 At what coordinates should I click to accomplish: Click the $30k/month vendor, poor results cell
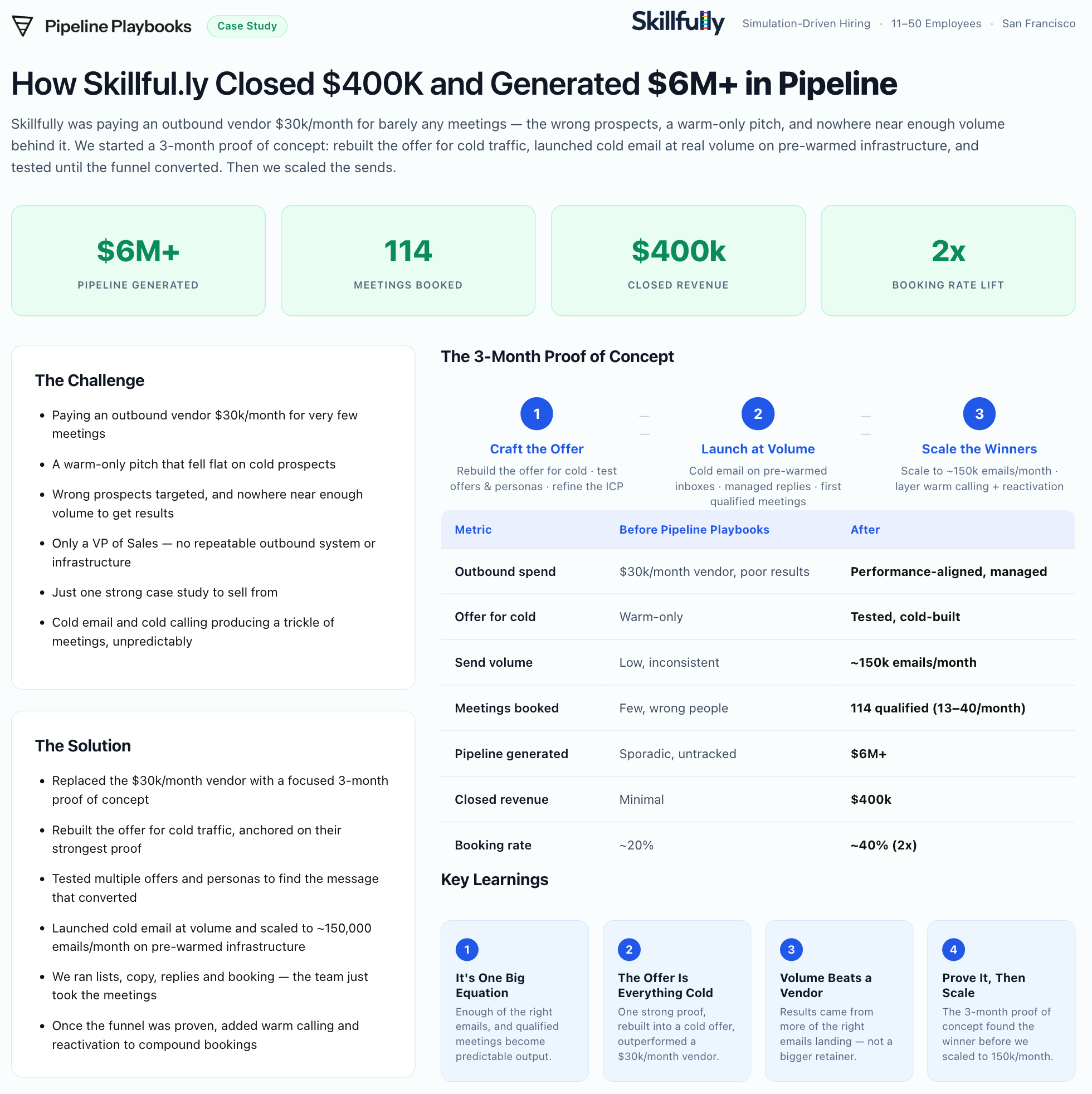click(x=714, y=572)
